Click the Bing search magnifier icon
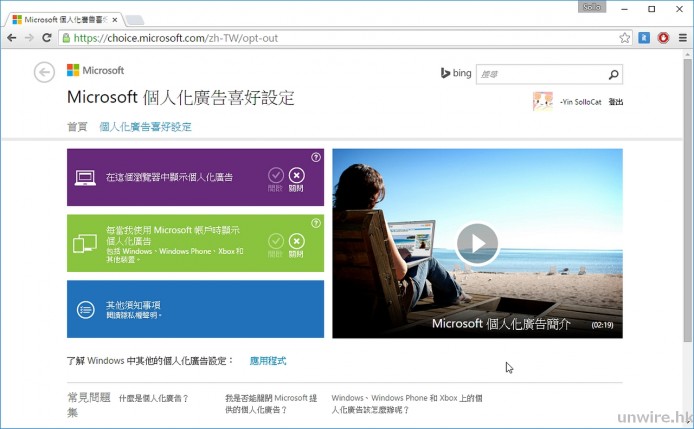Viewport: 694px width, 429px height. 613,74
